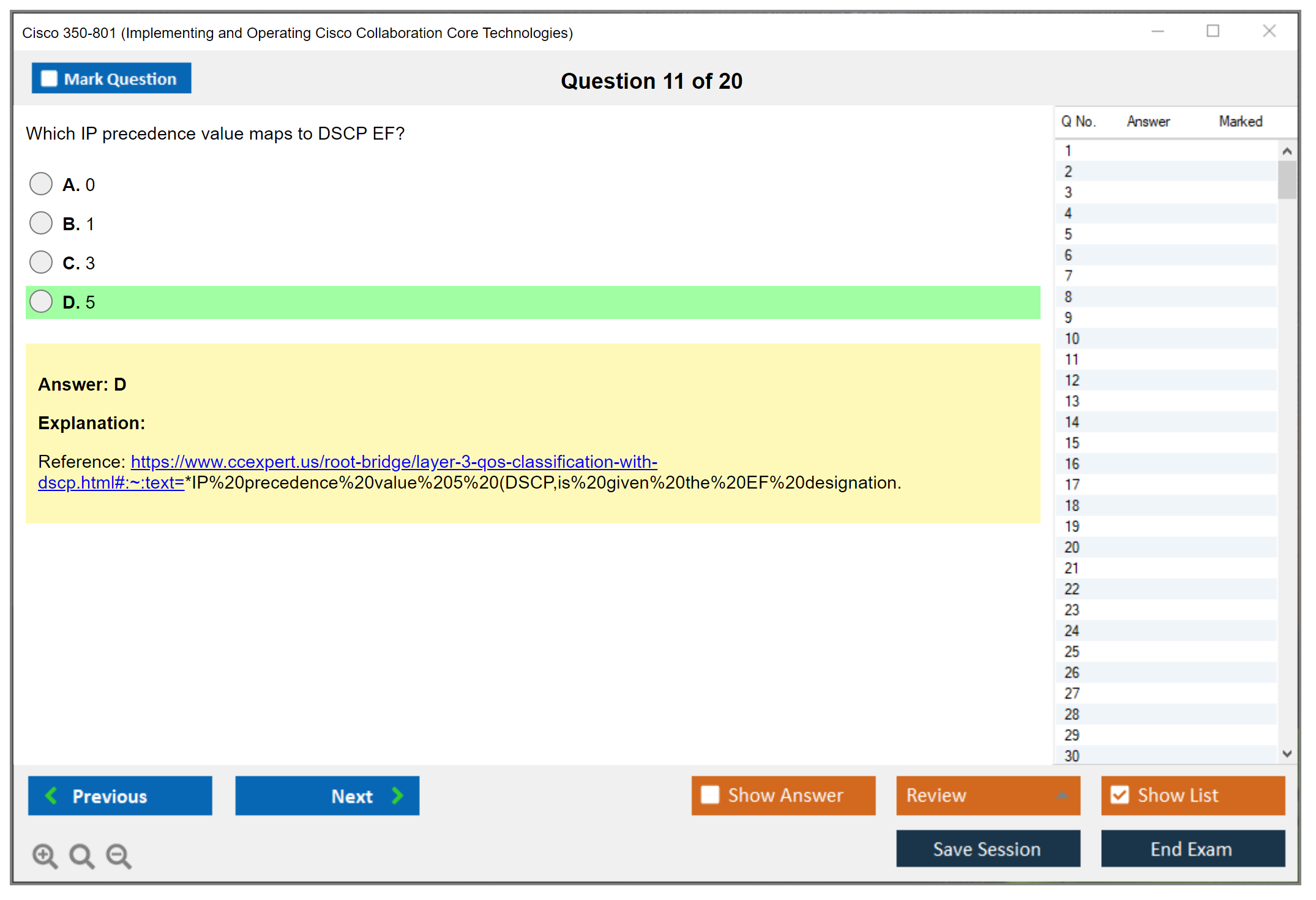Expand the Review dropdown menu
1316x900 pixels.
tap(1062, 795)
